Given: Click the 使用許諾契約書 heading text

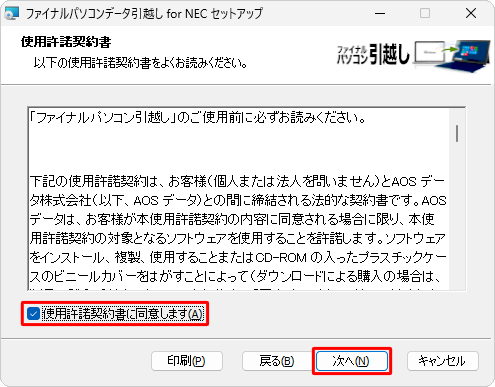Looking at the screenshot, I should pyautogui.click(x=66, y=42).
